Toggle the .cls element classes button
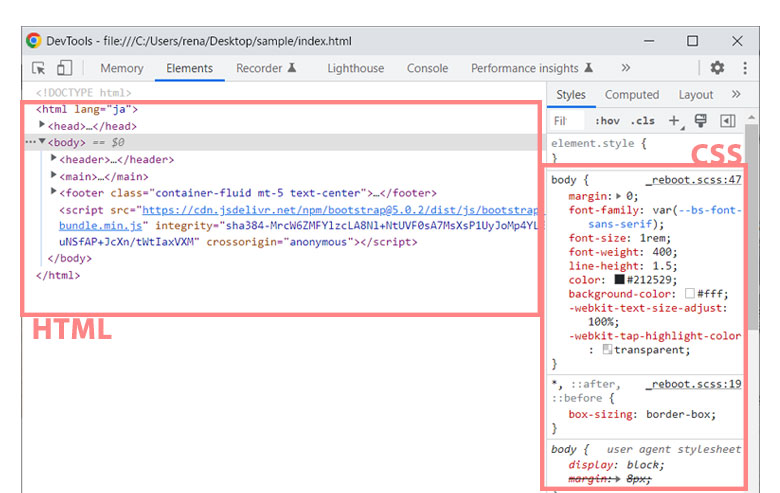The width and height of the screenshot is (780, 493). click(x=643, y=121)
